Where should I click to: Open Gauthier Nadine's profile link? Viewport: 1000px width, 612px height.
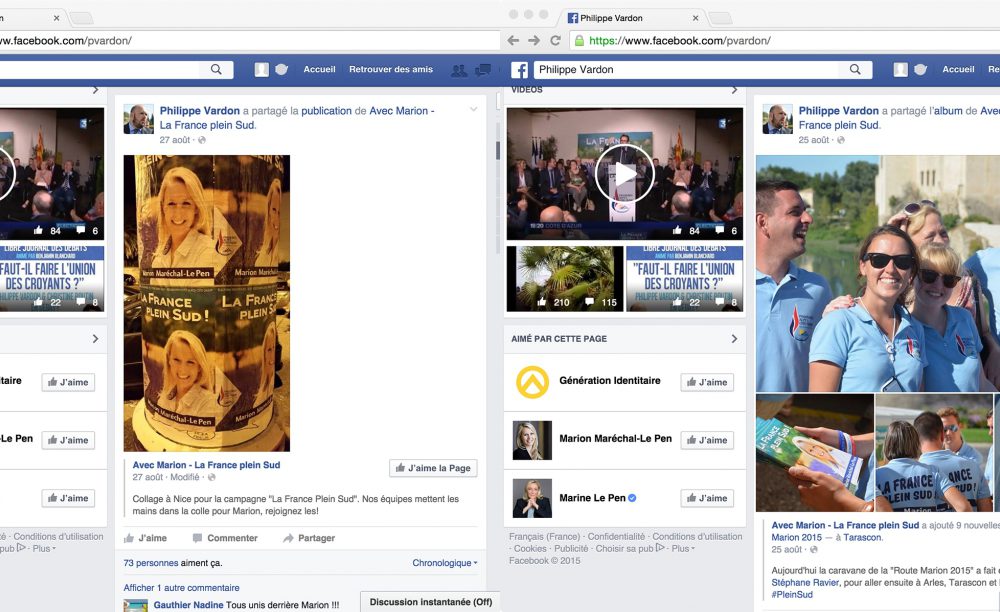[x=188, y=605]
